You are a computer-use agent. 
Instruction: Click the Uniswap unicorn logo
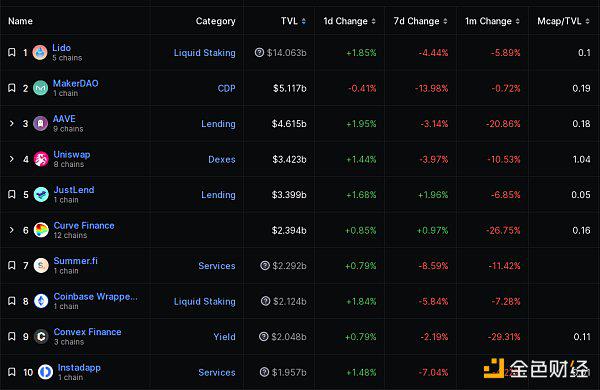point(41,159)
